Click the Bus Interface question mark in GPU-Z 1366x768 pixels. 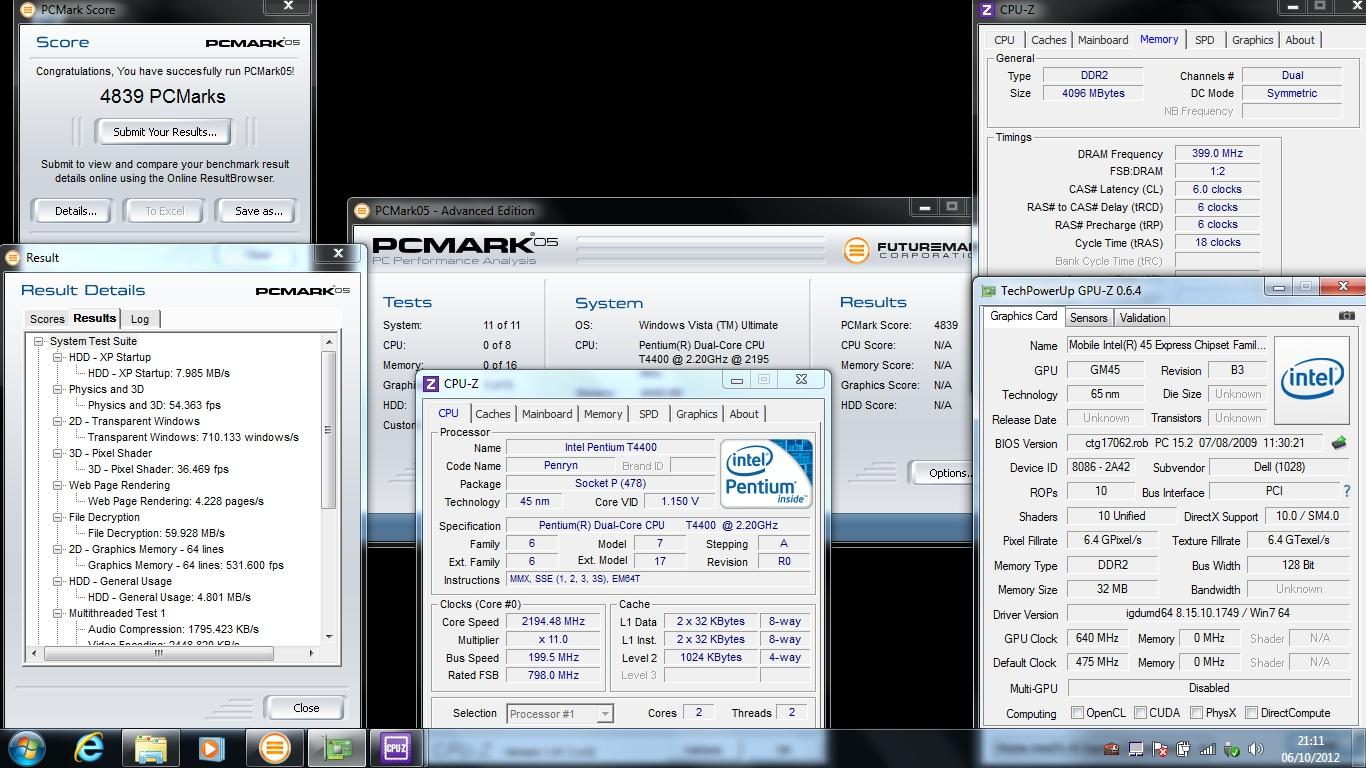[1347, 491]
